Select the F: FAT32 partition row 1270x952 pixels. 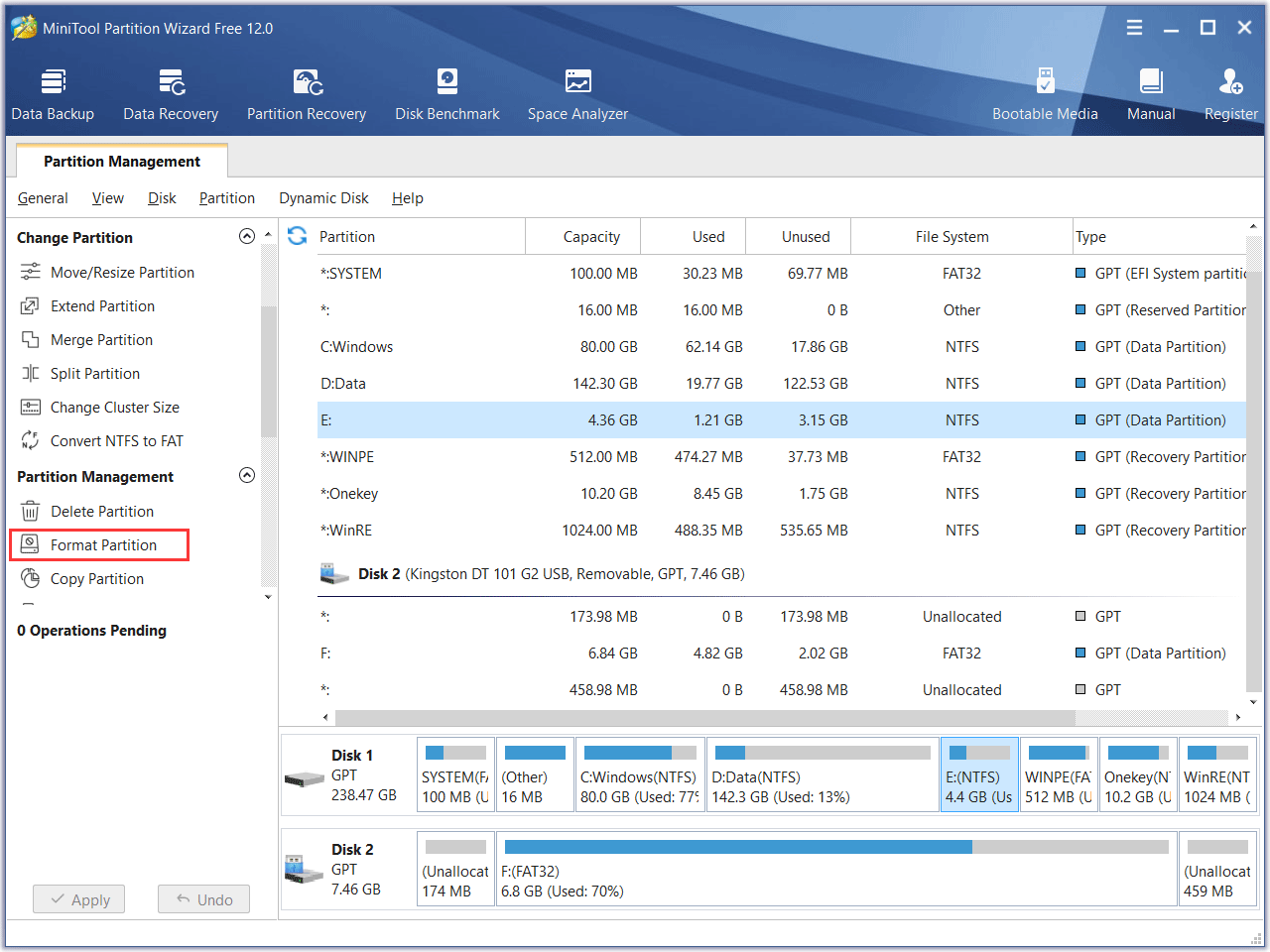tap(781, 653)
